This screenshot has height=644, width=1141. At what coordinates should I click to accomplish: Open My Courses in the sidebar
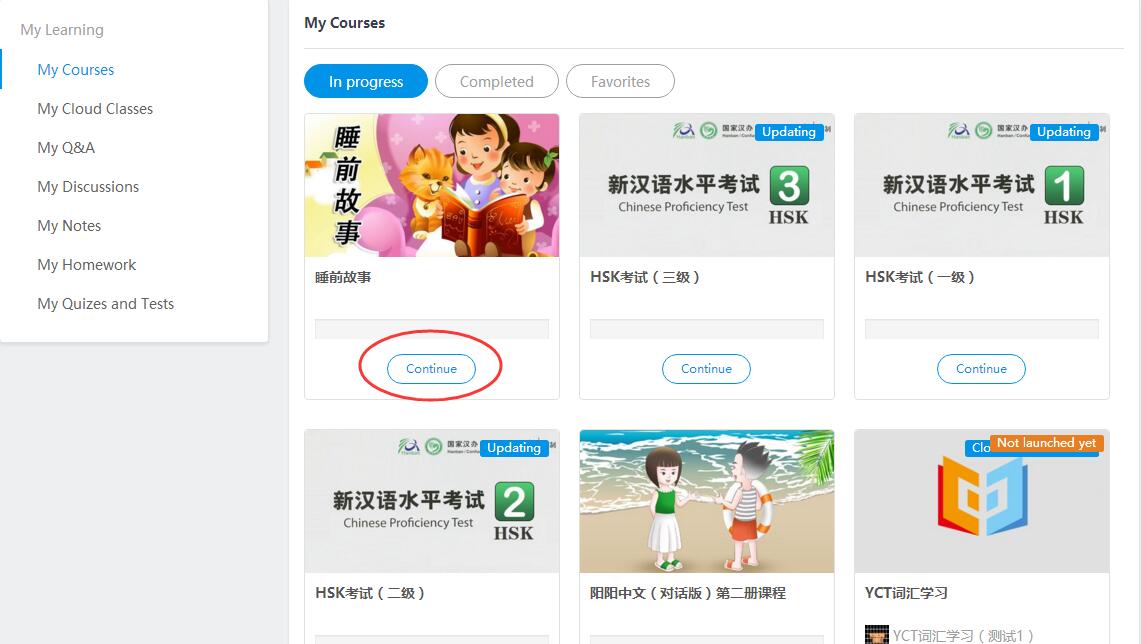[76, 70]
